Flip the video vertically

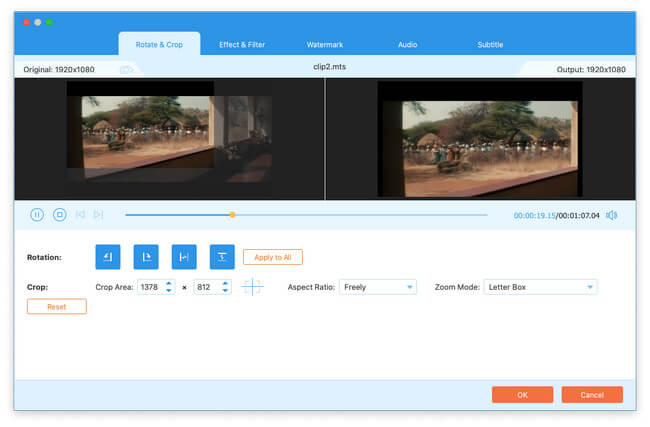click(222, 257)
